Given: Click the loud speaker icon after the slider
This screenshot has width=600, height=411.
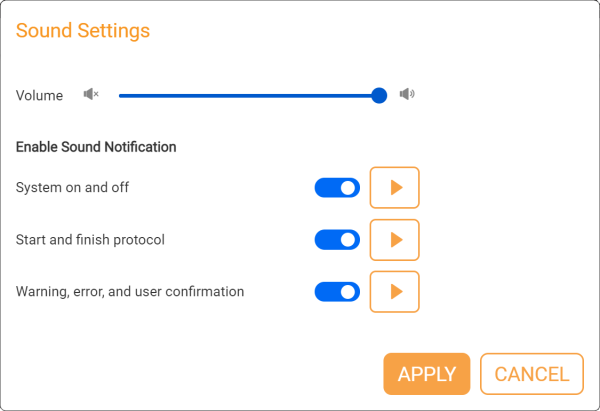Looking at the screenshot, I should click(406, 95).
